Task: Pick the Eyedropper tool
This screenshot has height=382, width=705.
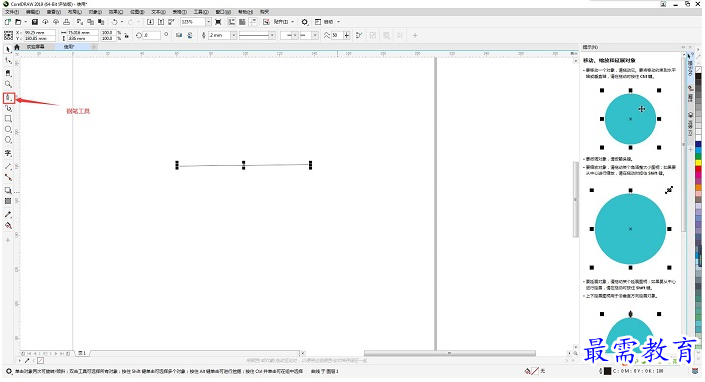Action: pyautogui.click(x=8, y=214)
